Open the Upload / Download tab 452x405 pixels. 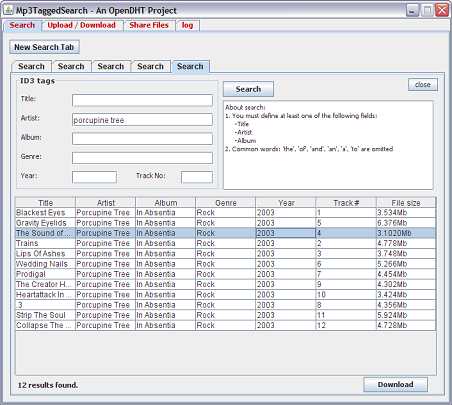click(81, 25)
